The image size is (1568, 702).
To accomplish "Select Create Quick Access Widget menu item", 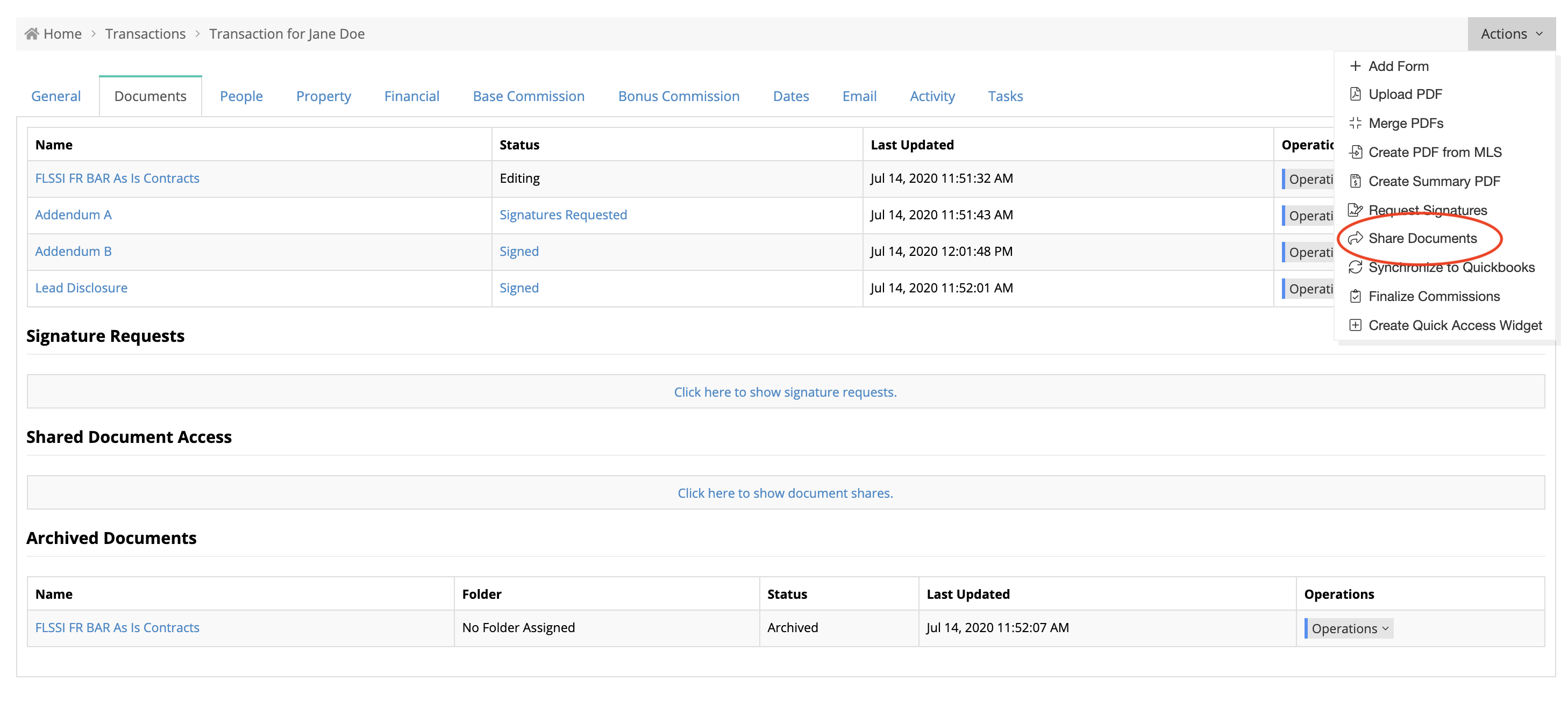I will click(1454, 325).
